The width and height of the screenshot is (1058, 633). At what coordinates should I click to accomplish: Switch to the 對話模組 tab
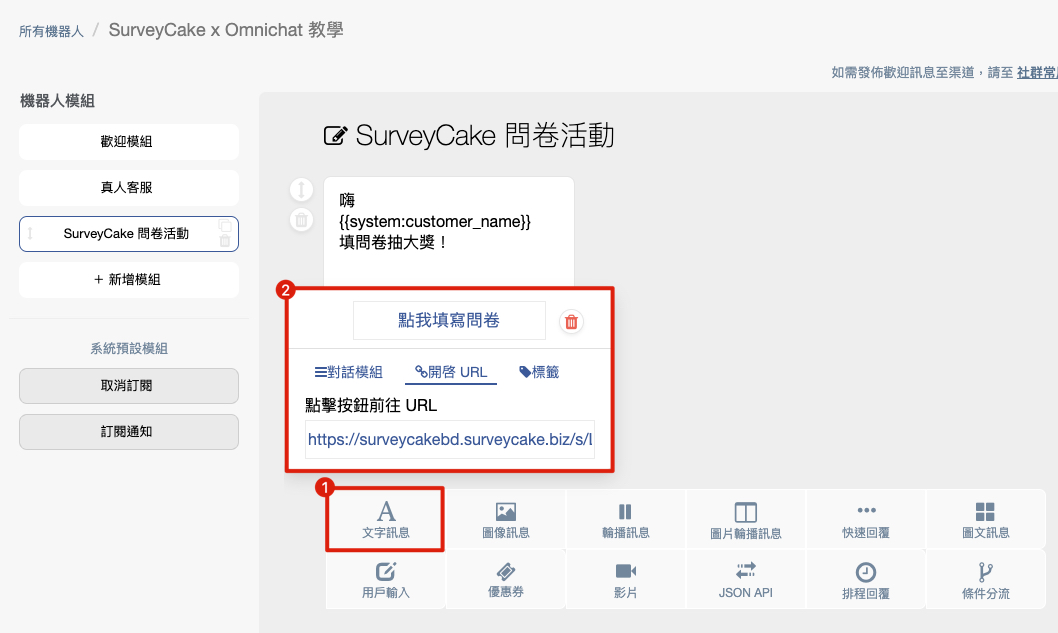point(348,372)
